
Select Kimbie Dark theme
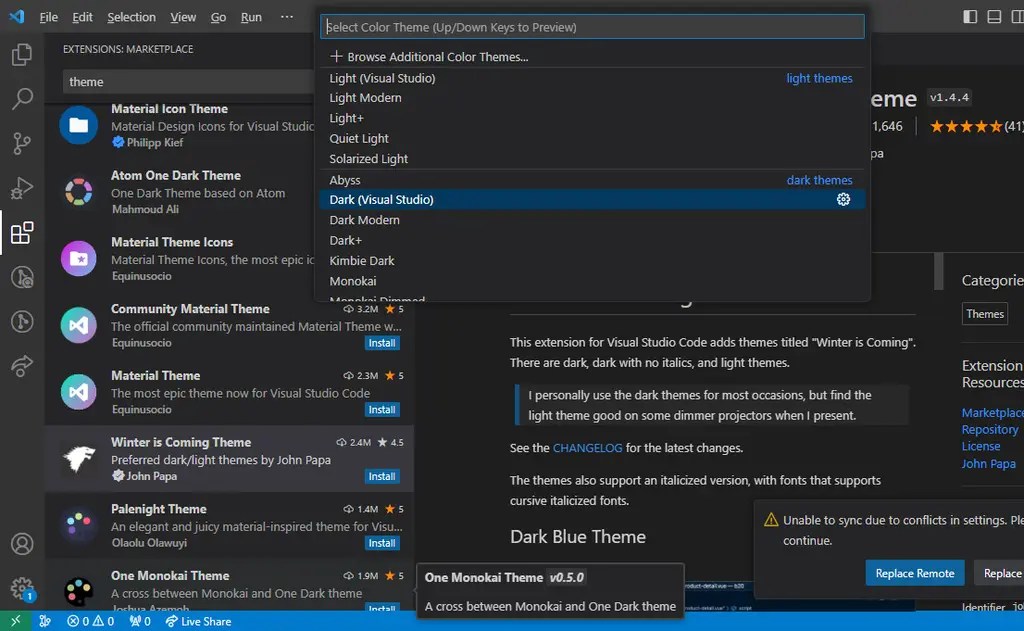pos(592,261)
